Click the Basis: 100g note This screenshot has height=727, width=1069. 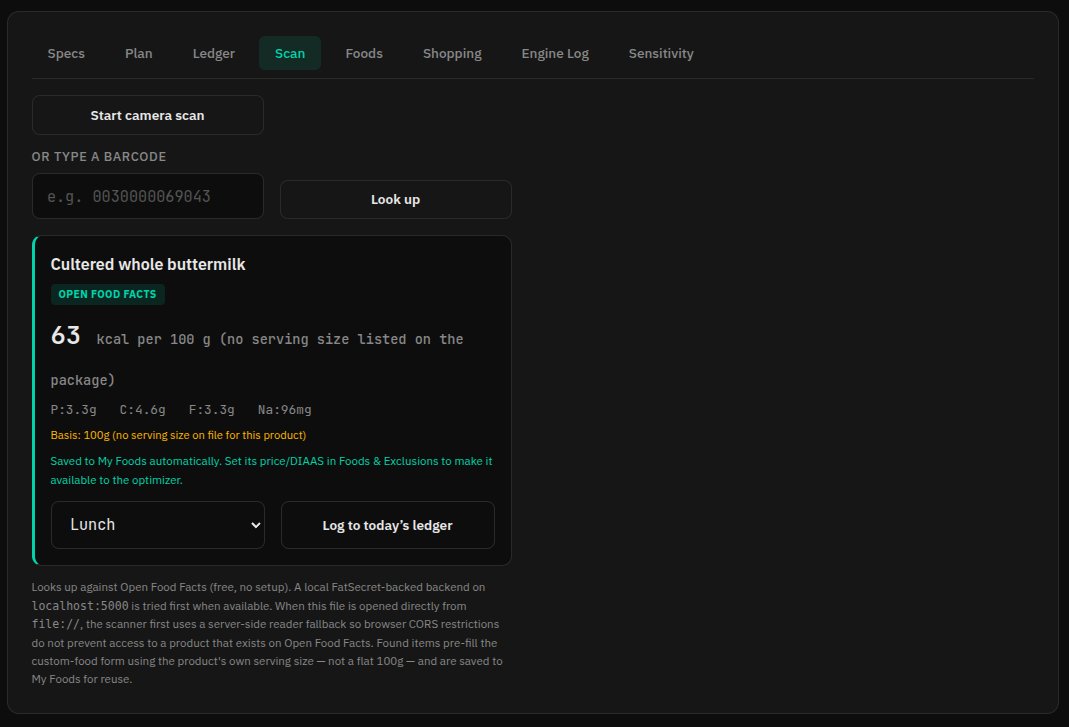click(178, 435)
